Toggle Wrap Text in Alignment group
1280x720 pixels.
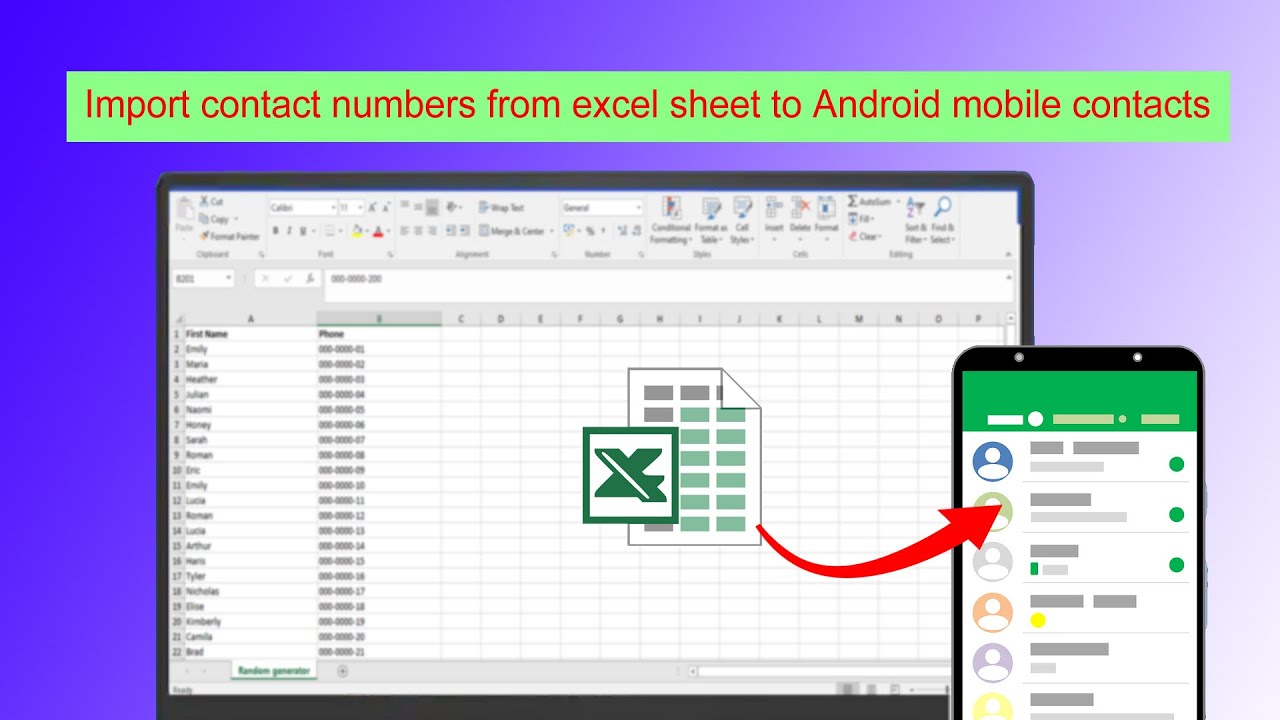pos(501,208)
